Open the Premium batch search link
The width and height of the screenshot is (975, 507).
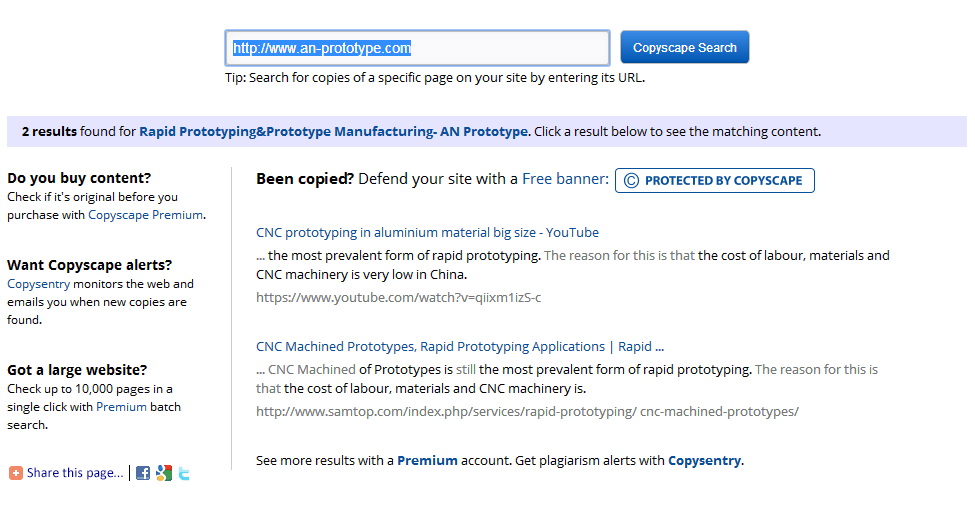(x=121, y=407)
